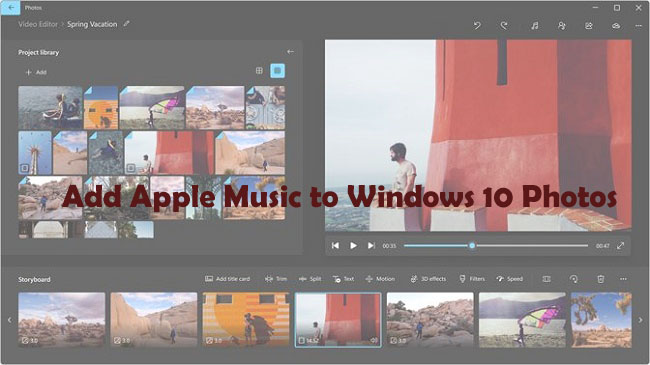Open 3D effects

(x=428, y=279)
